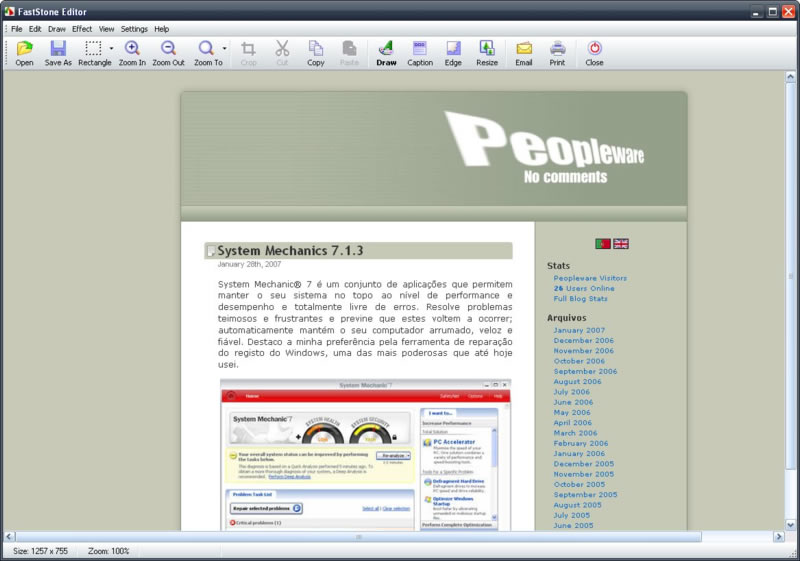Click the 'Stats' sidebar heading
This screenshot has width=800, height=561.
[x=558, y=266]
